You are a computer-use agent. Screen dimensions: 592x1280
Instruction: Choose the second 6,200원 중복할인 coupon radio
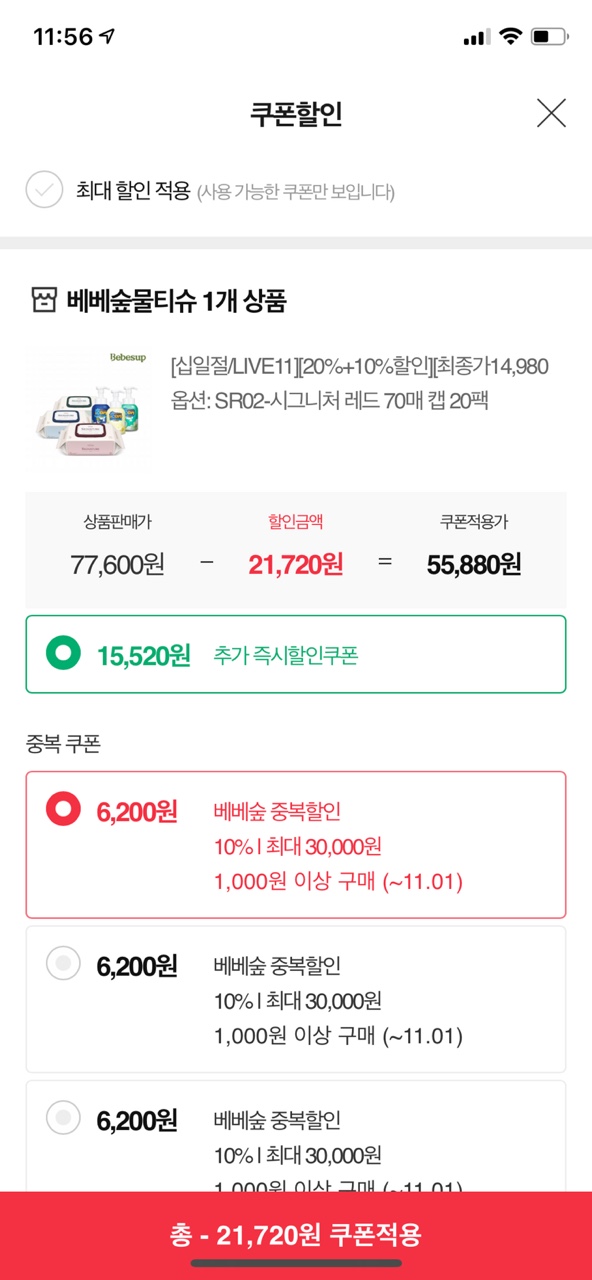64,965
